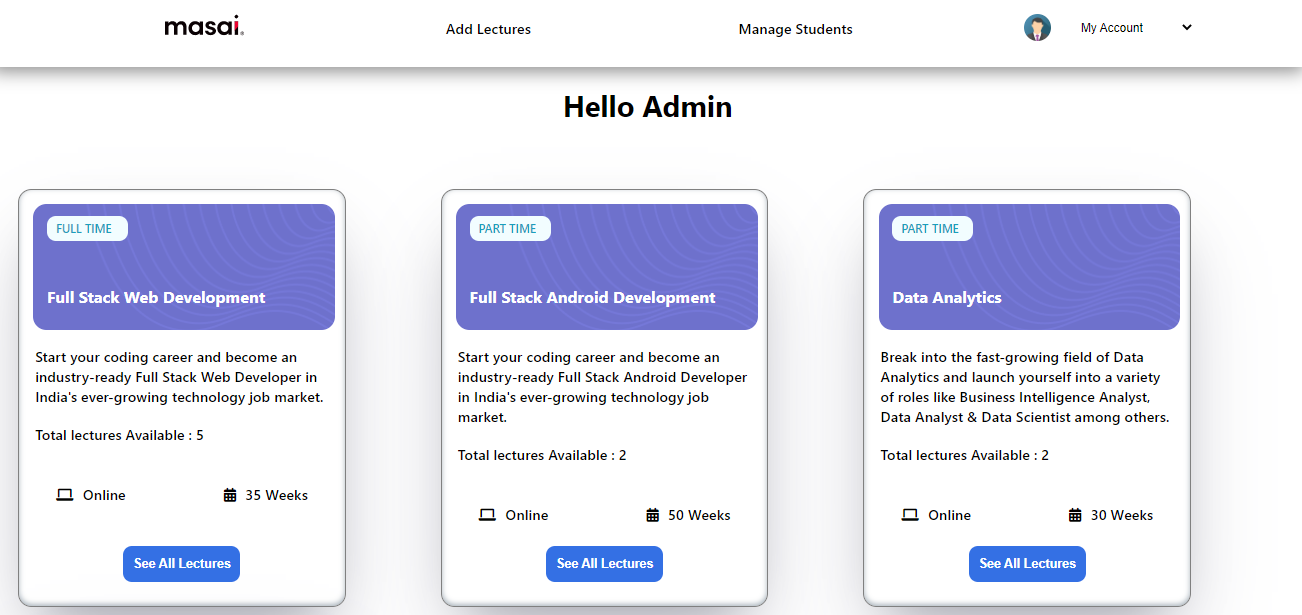Click the 30 Weeks duration text

tap(1122, 515)
